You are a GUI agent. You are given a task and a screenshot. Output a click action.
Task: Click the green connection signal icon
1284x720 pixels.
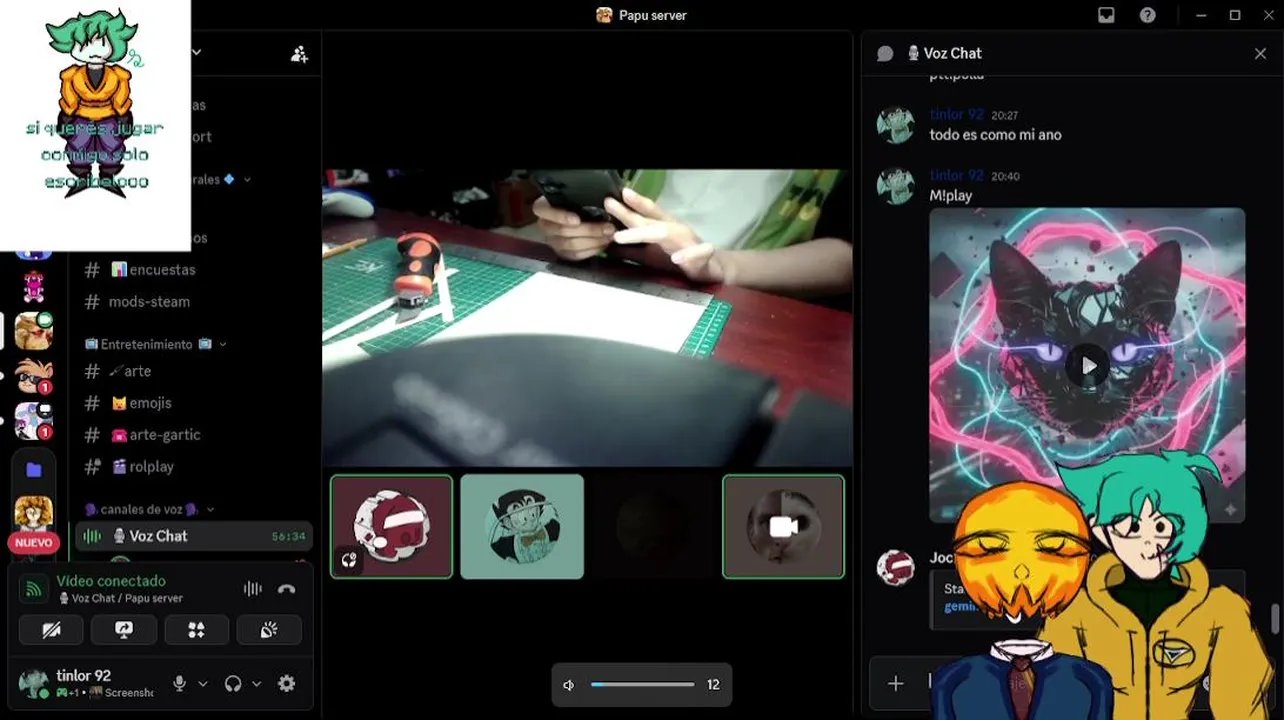pyautogui.click(x=34, y=589)
